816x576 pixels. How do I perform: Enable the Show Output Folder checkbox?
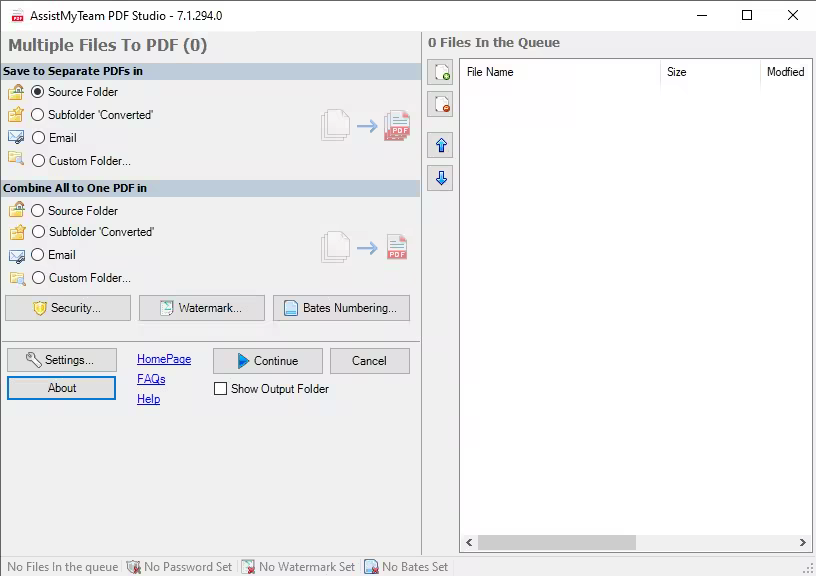(x=221, y=389)
